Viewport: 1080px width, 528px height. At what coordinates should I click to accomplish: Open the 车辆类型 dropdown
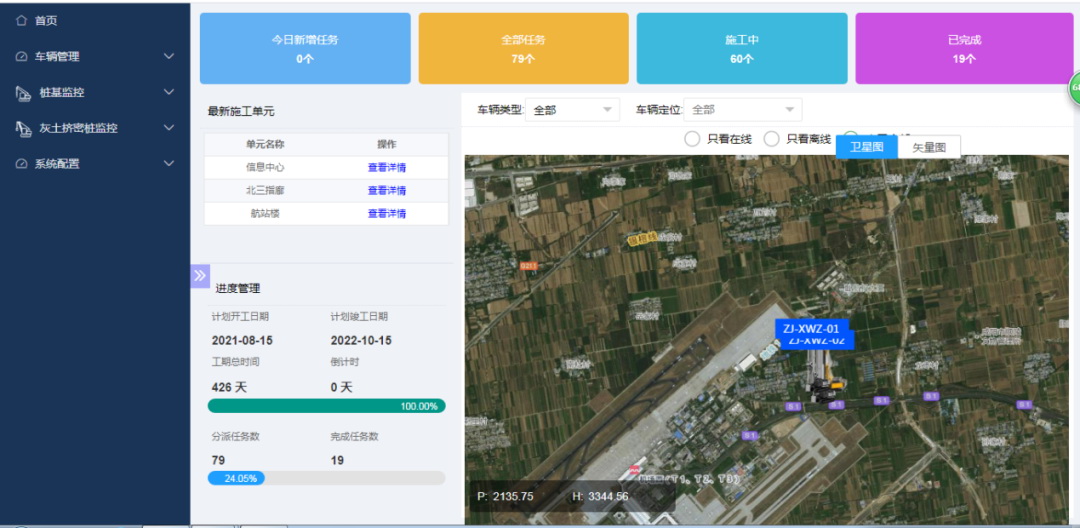pyautogui.click(x=572, y=110)
